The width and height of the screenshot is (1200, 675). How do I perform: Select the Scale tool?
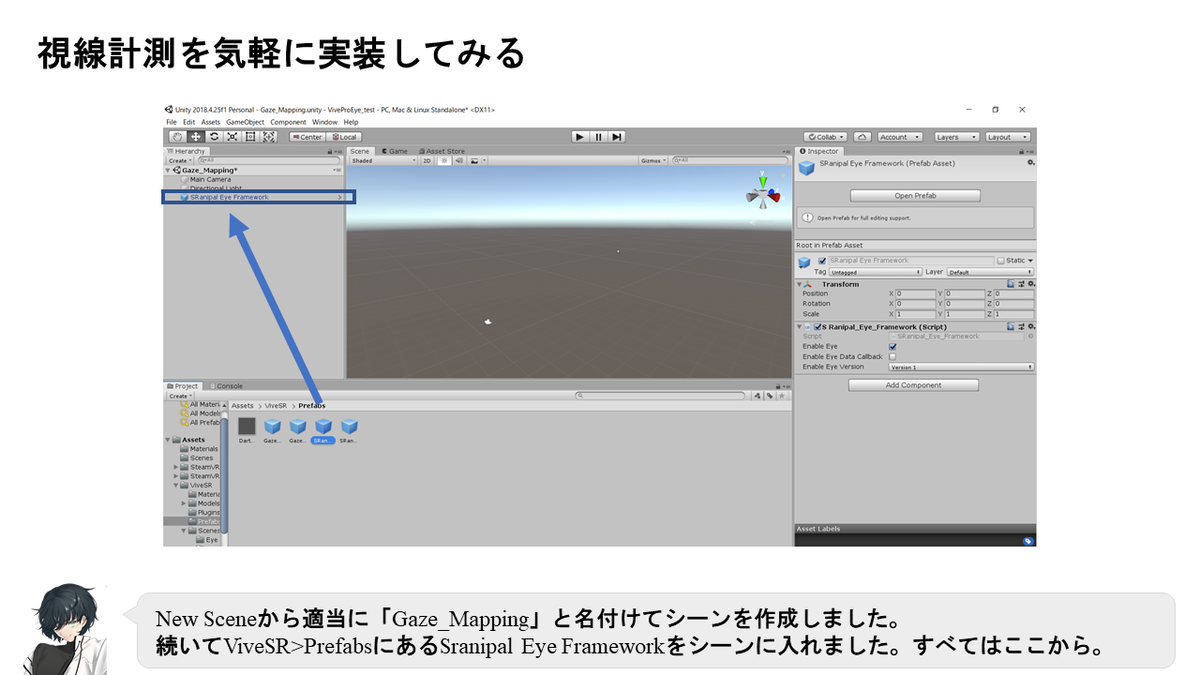point(232,137)
